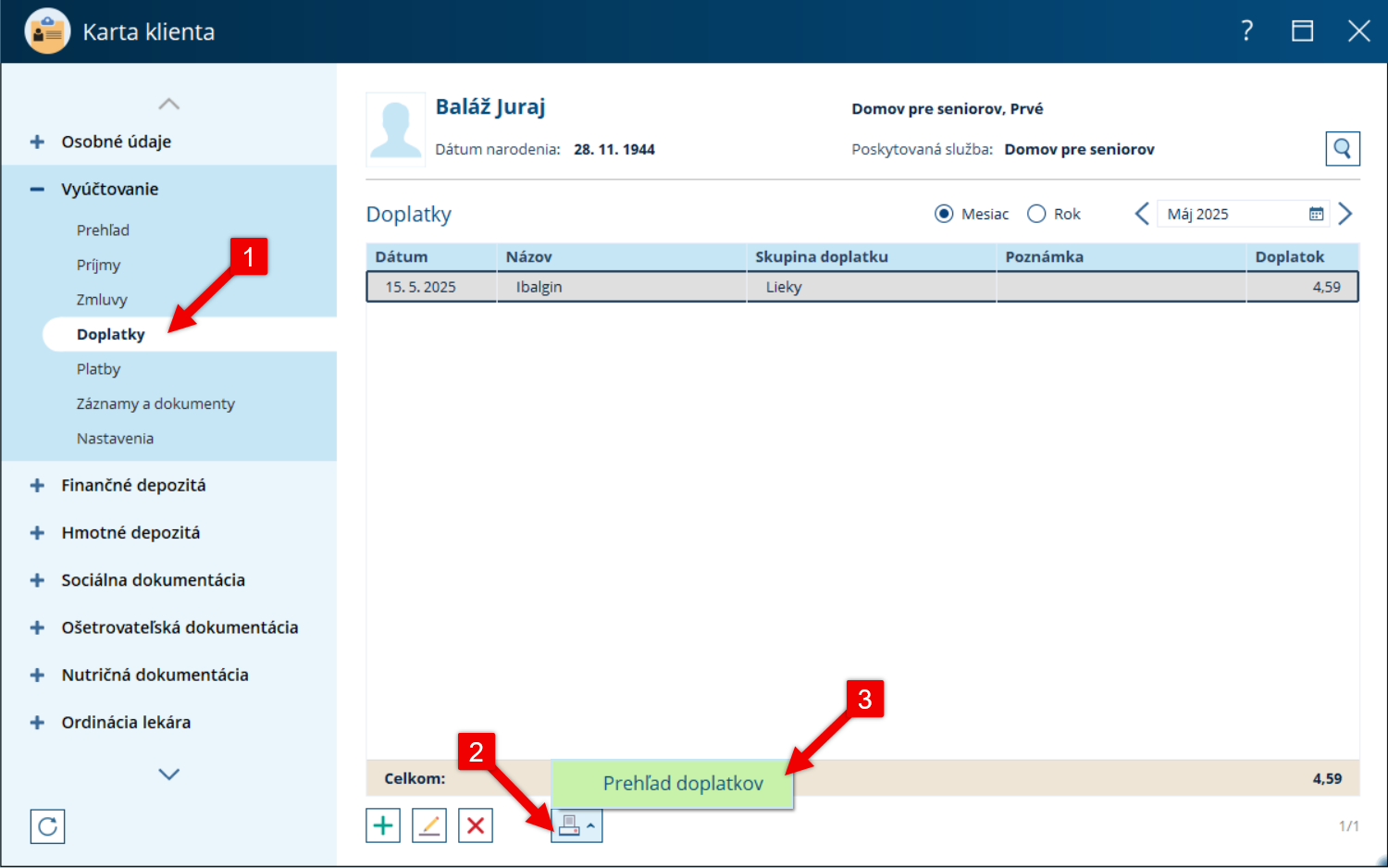Image resolution: width=1388 pixels, height=868 pixels.
Task: Click the Karta klienta app icon
Action: pos(47,31)
